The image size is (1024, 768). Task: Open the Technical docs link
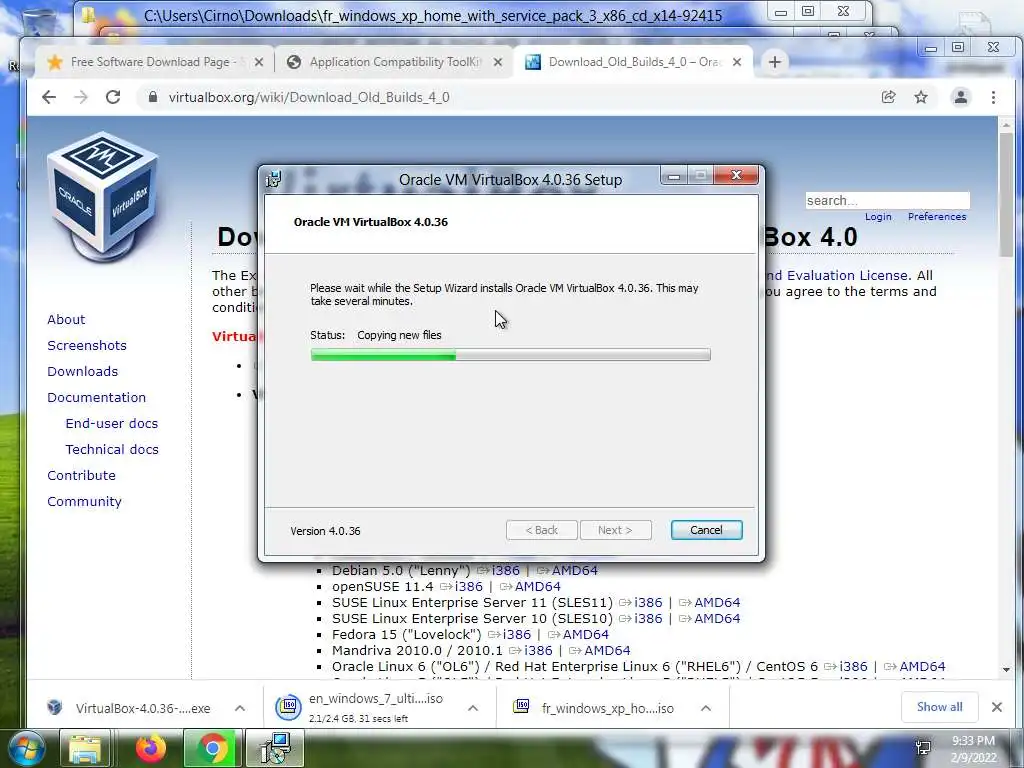click(x=112, y=449)
